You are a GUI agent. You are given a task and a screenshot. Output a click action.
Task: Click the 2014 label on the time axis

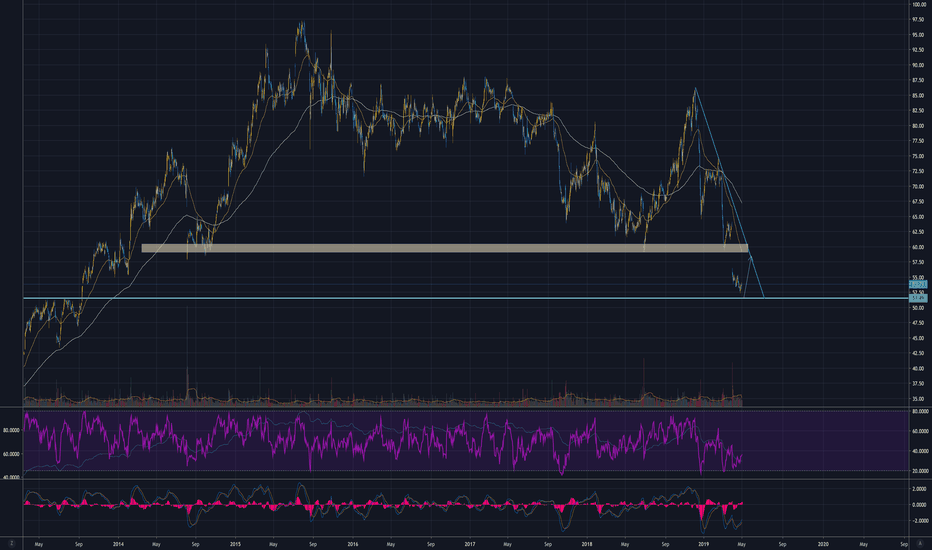pos(118,544)
